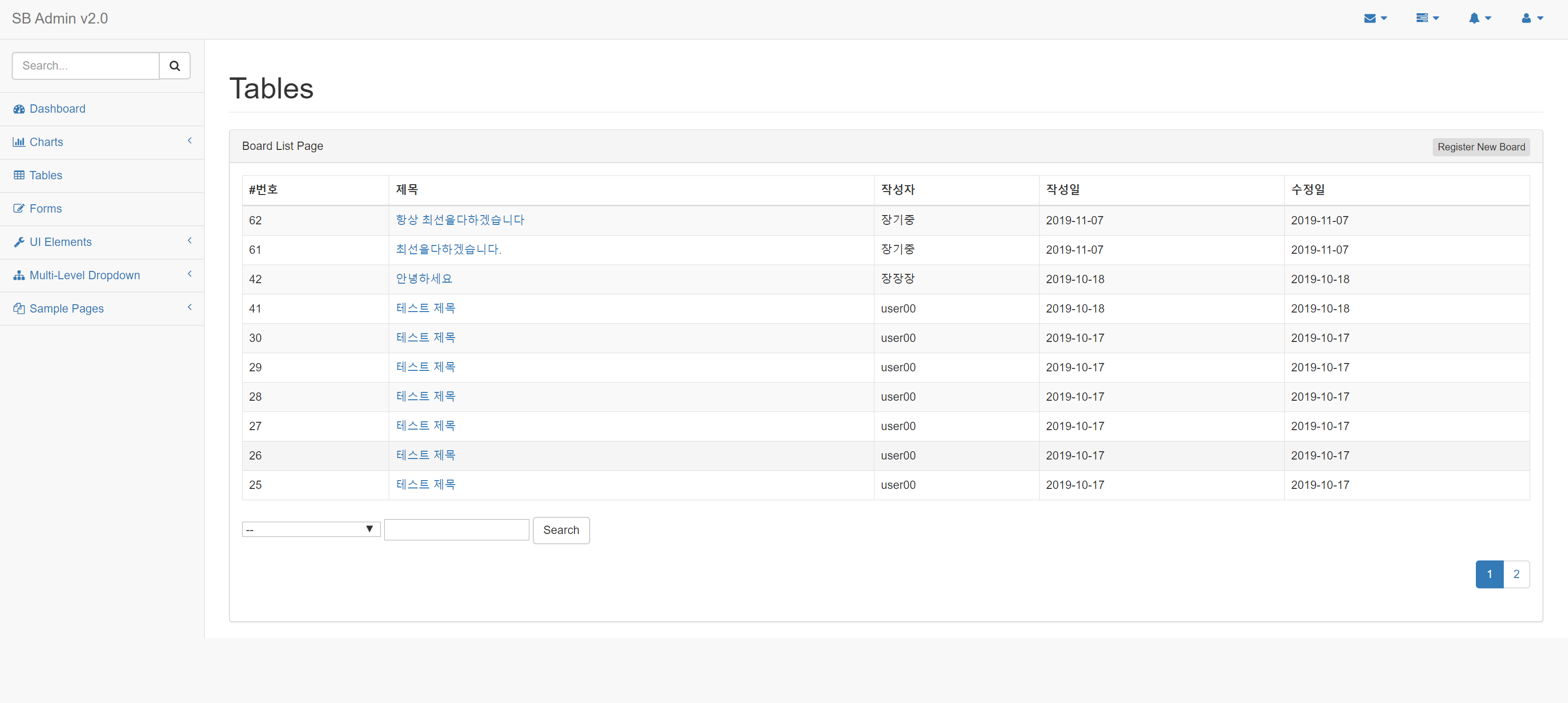Click the magnifying glass search button
The width and height of the screenshot is (1568, 703).
[x=174, y=66]
